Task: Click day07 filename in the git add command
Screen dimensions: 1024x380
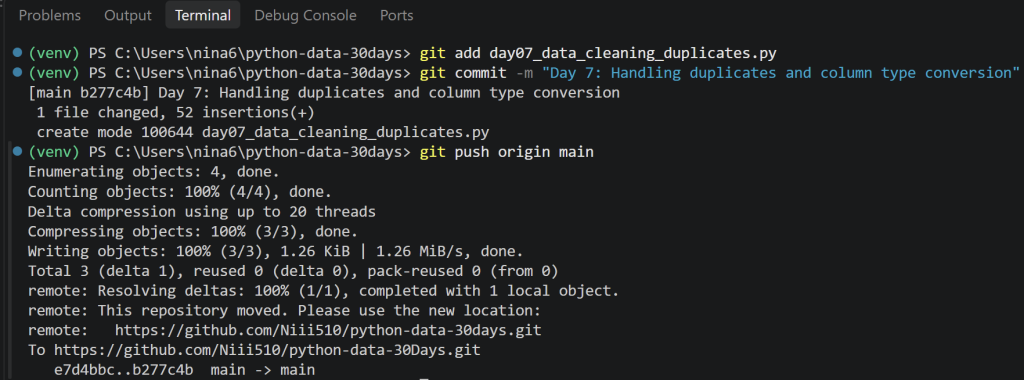Action: (x=633, y=53)
